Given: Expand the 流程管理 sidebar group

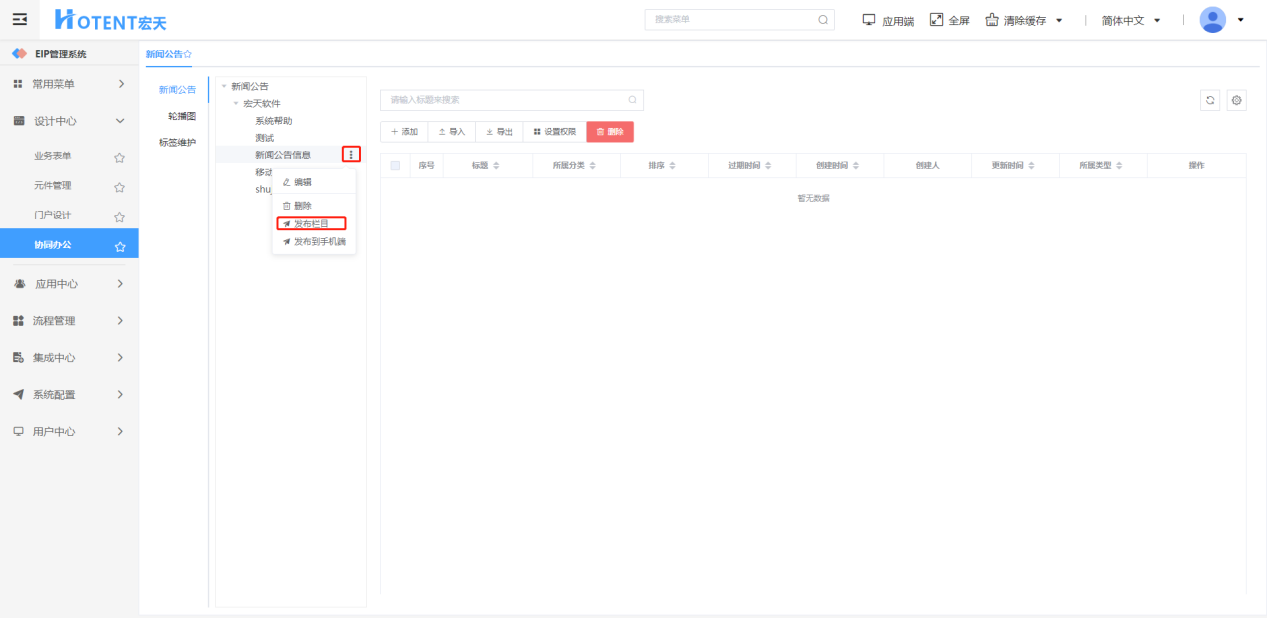Looking at the screenshot, I should pyautogui.click(x=69, y=321).
